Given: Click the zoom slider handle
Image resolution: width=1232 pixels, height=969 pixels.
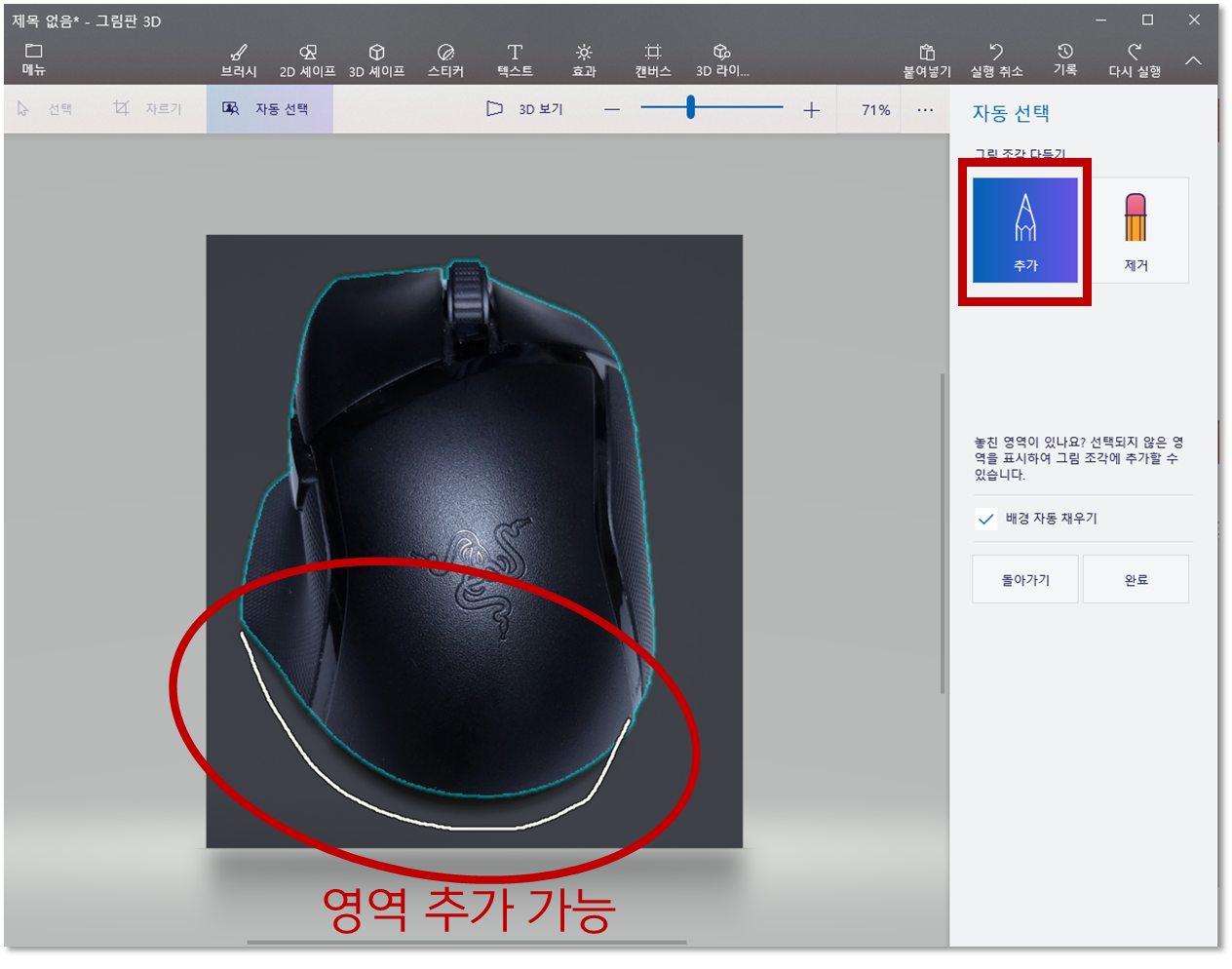Looking at the screenshot, I should tap(690, 107).
